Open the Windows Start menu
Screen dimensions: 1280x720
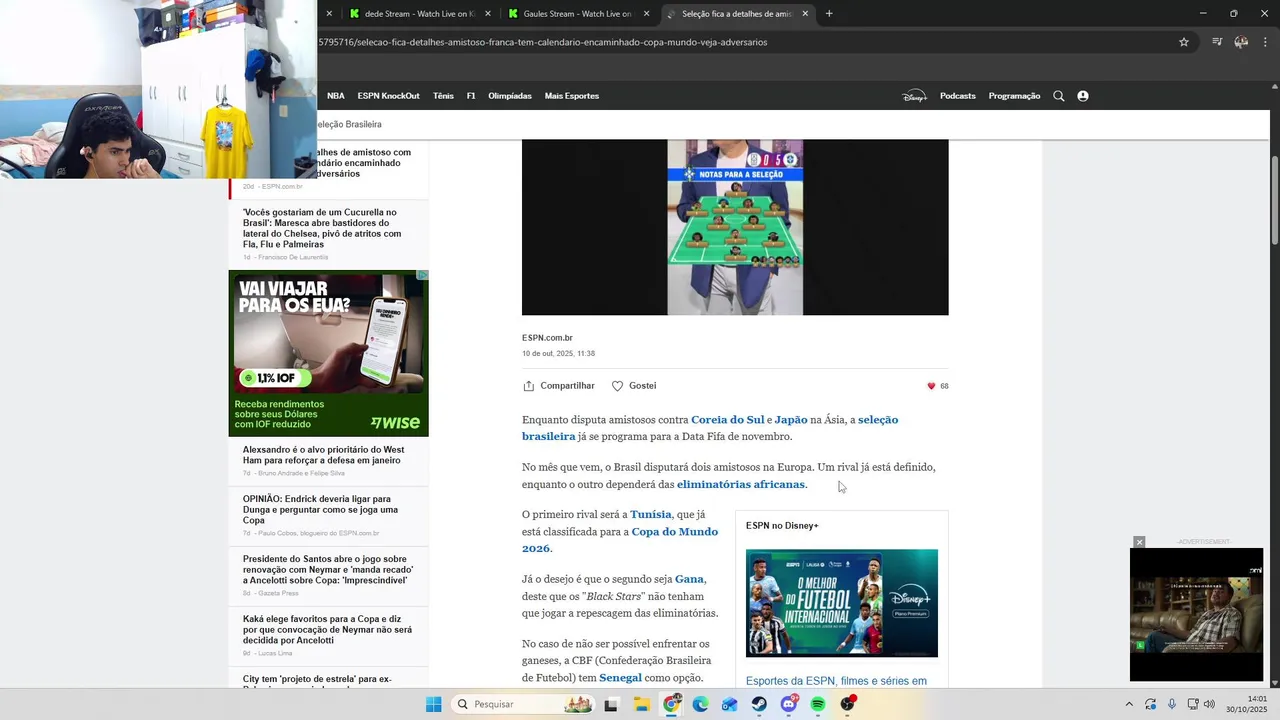pyautogui.click(x=433, y=704)
